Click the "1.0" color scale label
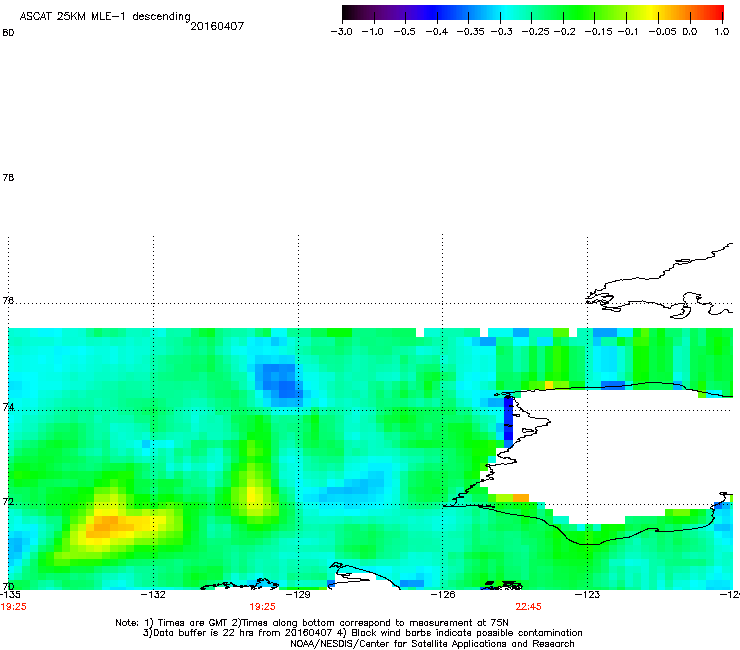The width and height of the screenshot is (740, 650). point(722,32)
